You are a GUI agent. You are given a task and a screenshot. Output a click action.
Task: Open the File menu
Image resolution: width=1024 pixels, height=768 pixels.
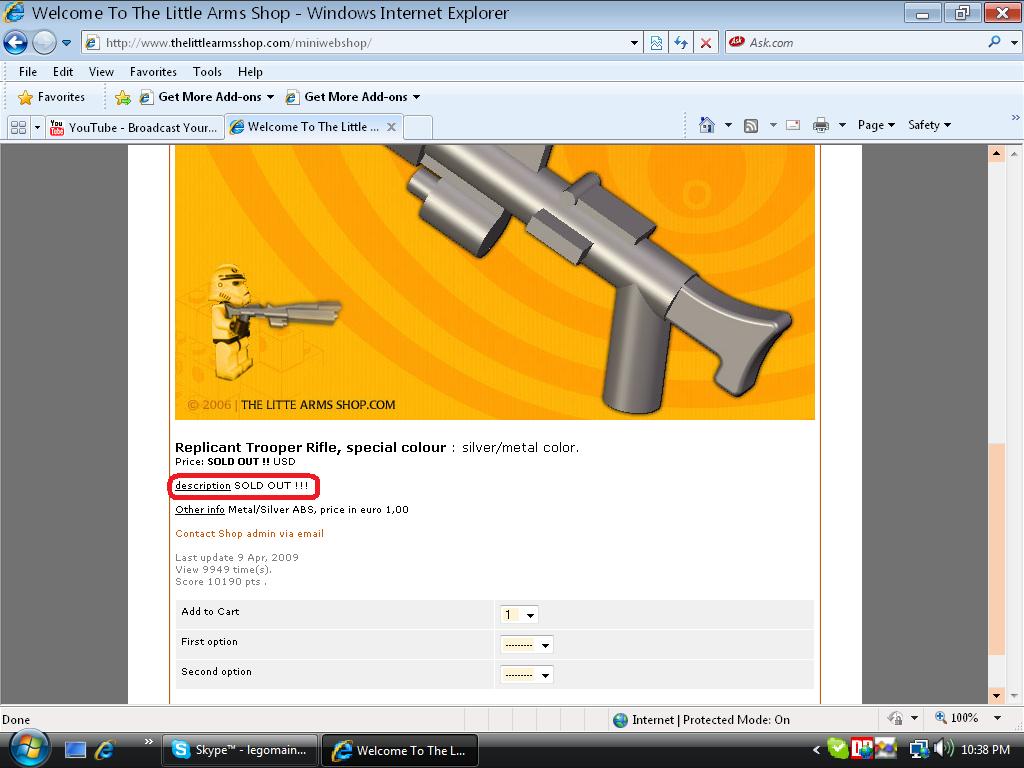pos(27,72)
